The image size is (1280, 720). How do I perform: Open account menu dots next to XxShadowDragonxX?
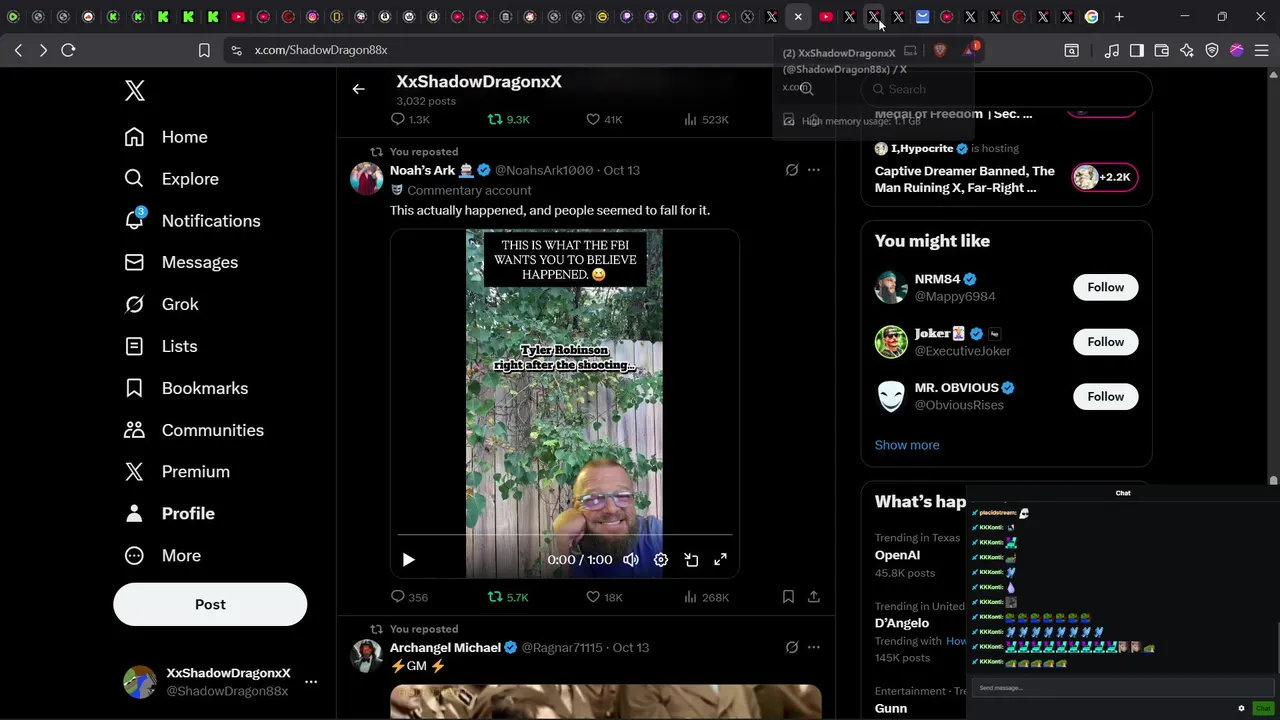[x=311, y=682]
